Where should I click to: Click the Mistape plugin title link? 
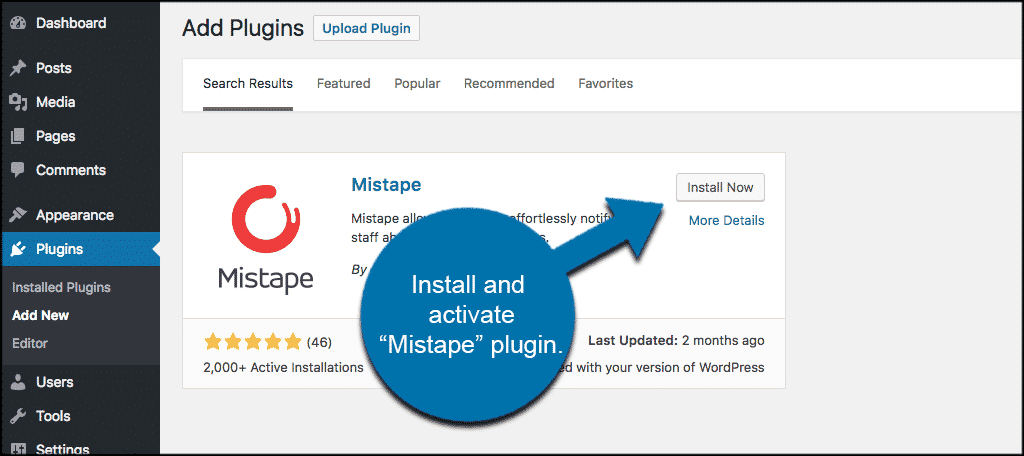tap(386, 185)
